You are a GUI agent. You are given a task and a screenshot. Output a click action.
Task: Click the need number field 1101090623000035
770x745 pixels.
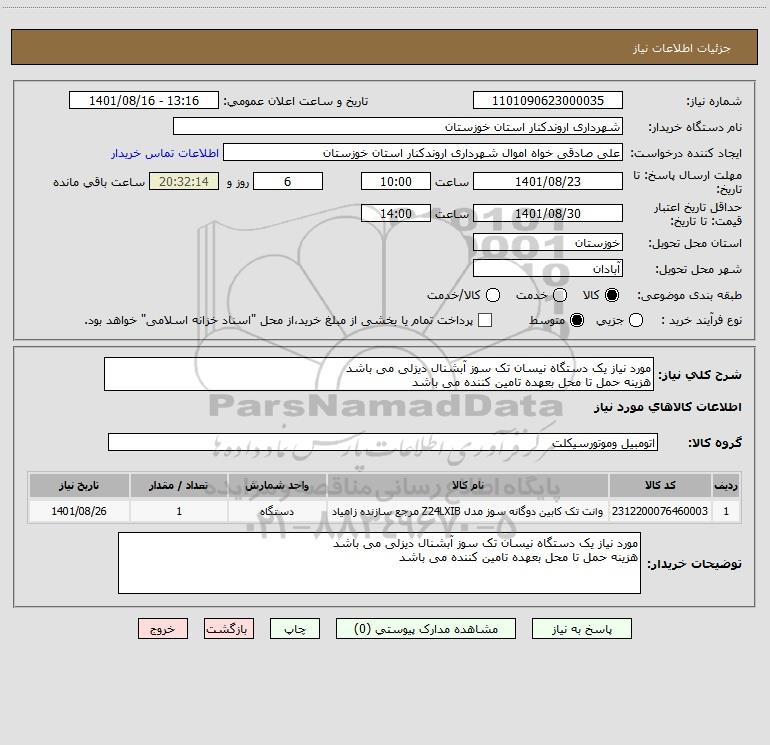coord(548,100)
